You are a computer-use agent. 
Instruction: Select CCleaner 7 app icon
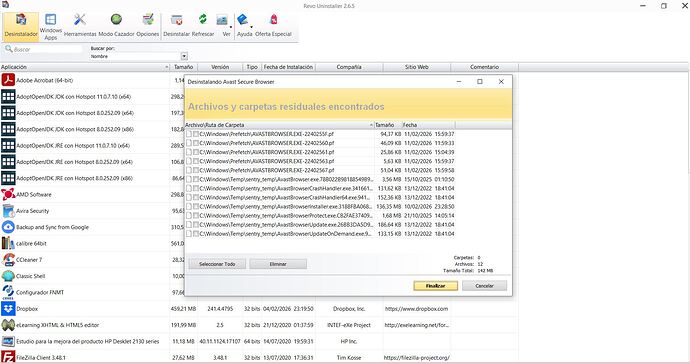[x=8, y=260]
